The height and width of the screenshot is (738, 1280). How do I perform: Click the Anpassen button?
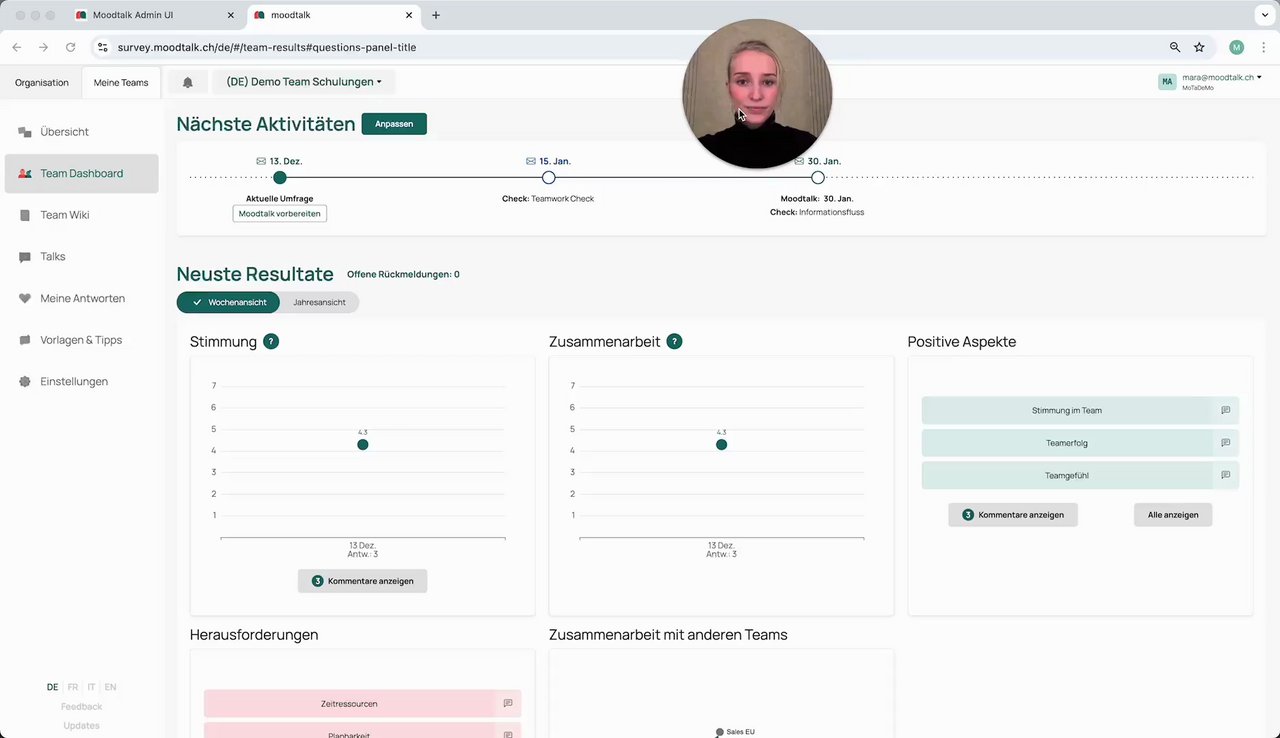tap(394, 124)
